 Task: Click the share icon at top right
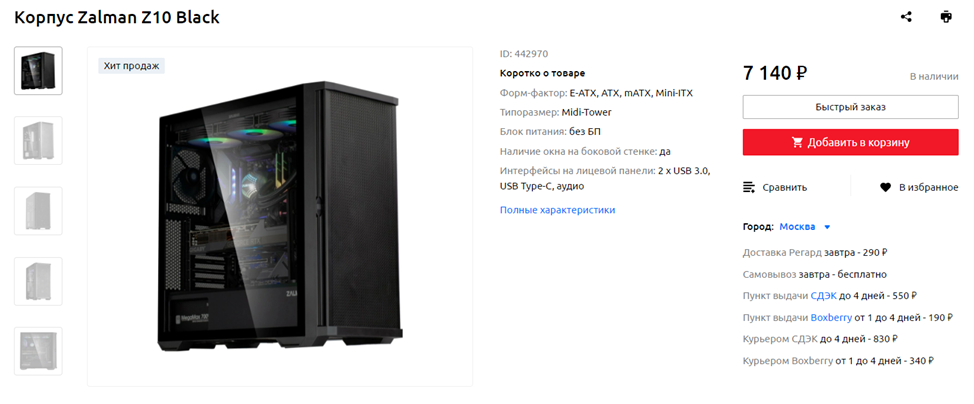(906, 17)
